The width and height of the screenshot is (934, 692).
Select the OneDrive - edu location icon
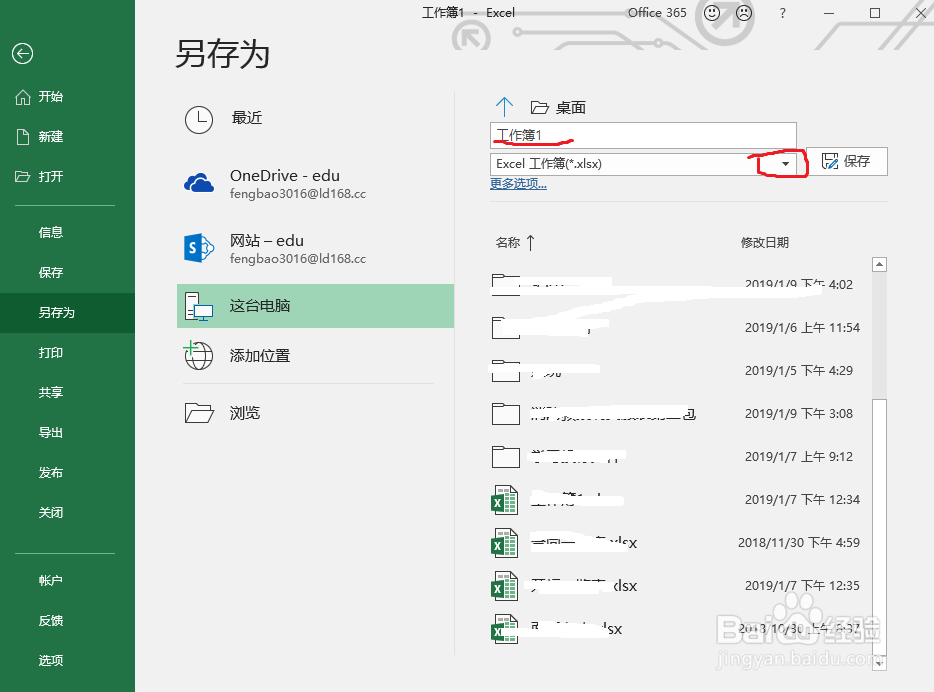point(200,183)
